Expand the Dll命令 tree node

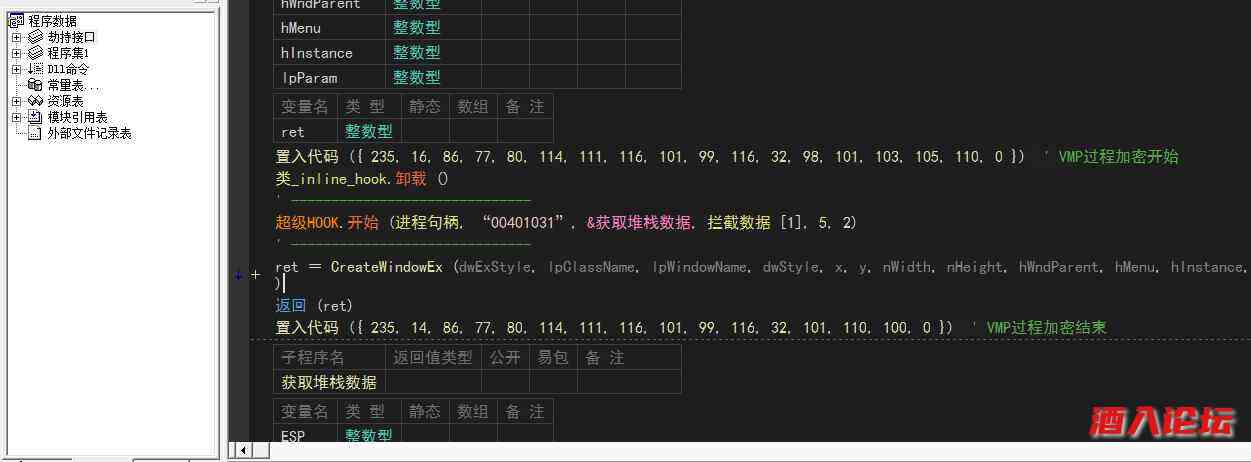pos(16,69)
